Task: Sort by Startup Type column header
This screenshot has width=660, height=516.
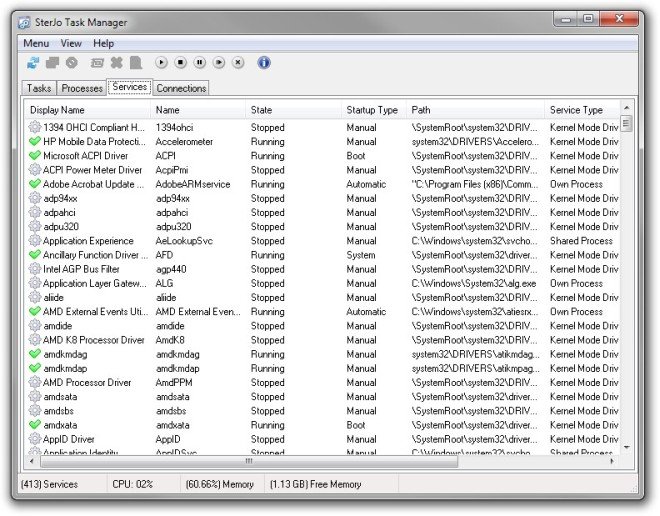Action: pos(374,110)
